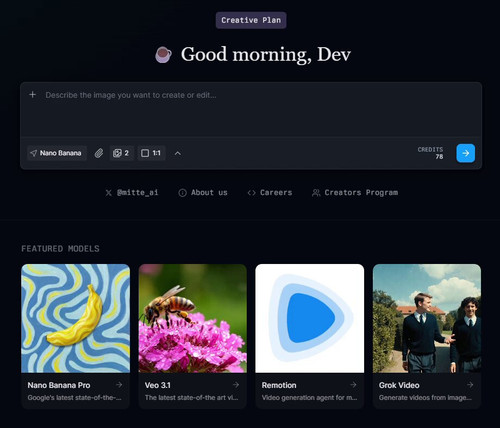
Task: Open the Veo 3.1 bee thumbnail
Action: [193, 318]
